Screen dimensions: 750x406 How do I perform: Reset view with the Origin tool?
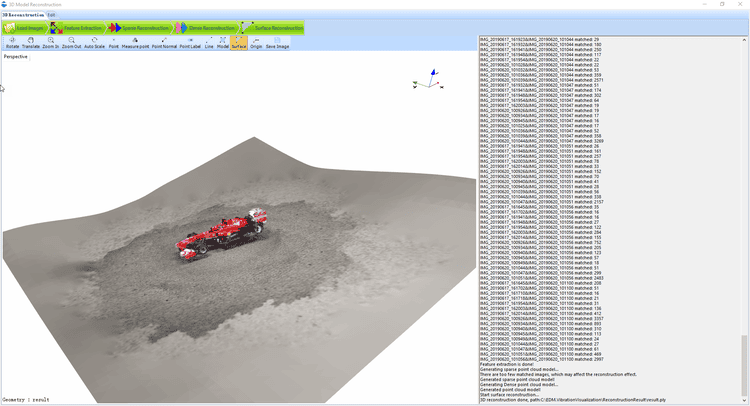point(256,43)
